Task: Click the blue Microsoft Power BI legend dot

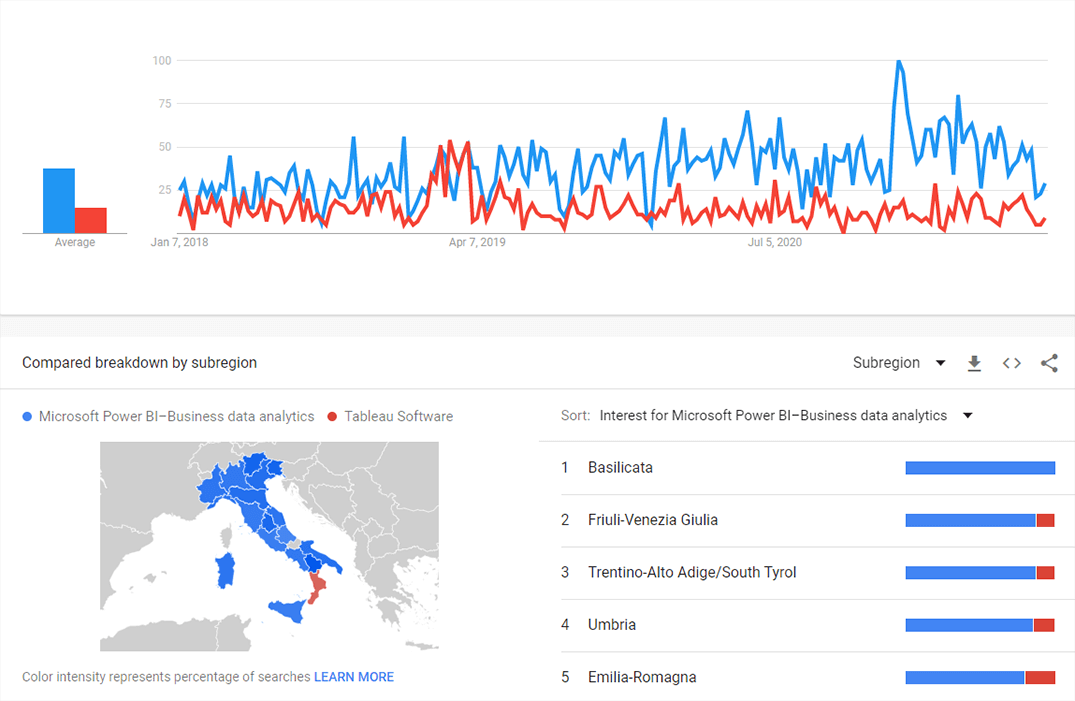Action: tap(28, 417)
